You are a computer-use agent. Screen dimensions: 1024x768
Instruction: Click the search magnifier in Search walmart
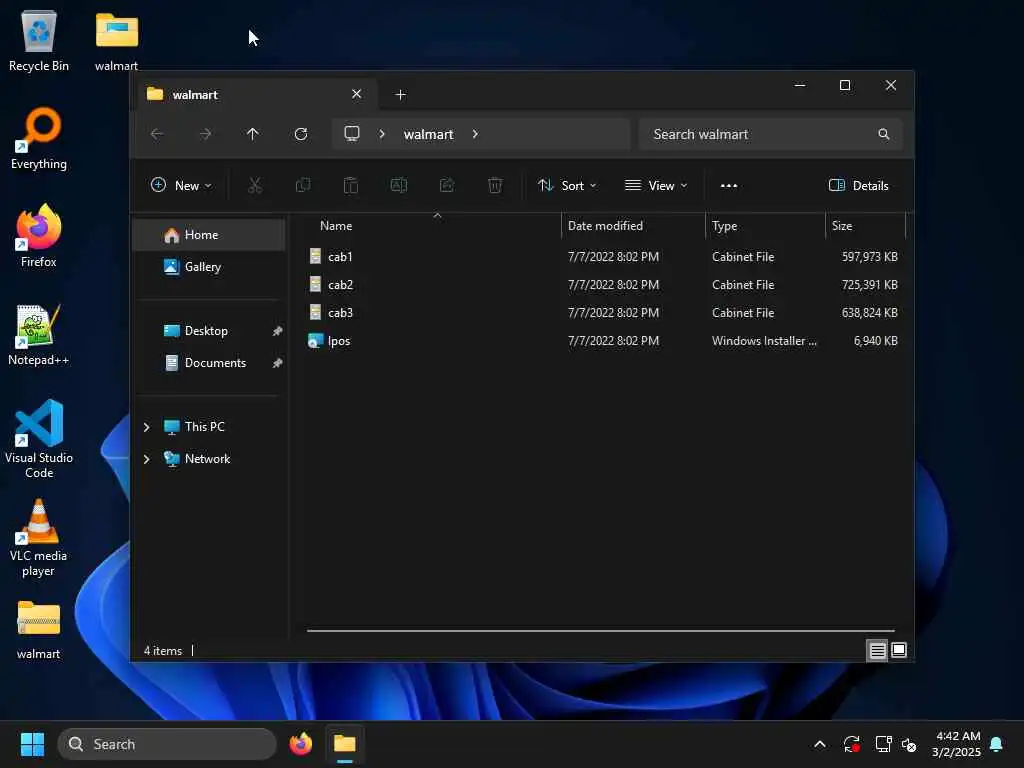884,134
